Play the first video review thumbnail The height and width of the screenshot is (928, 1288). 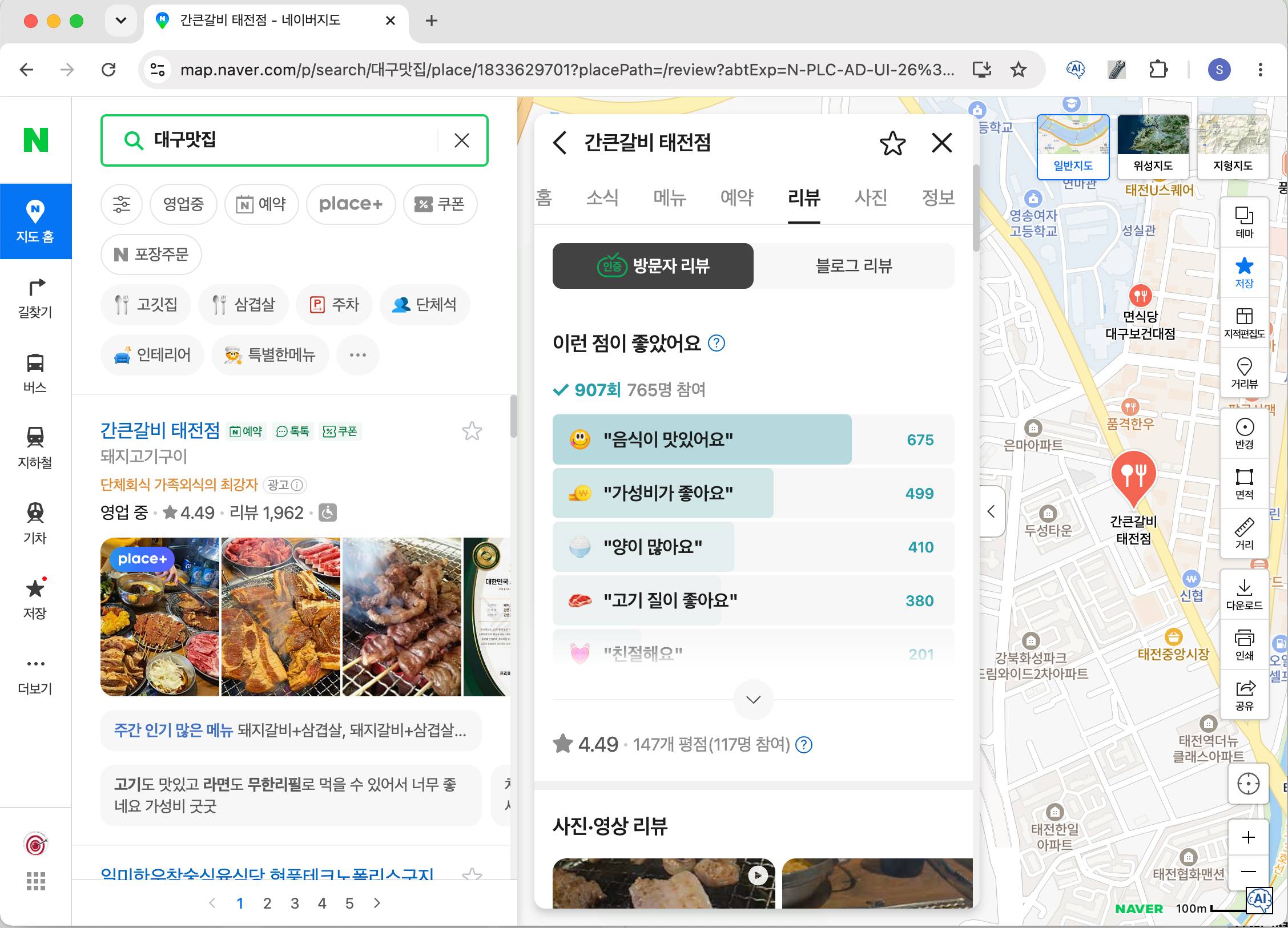[x=664, y=883]
